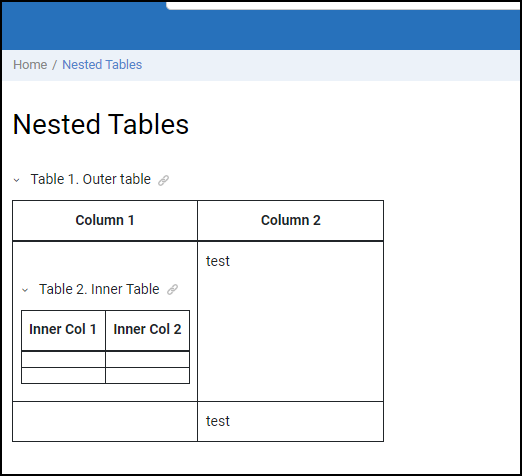Select the Column 2 header cell
The width and height of the screenshot is (522, 476).
291,220
